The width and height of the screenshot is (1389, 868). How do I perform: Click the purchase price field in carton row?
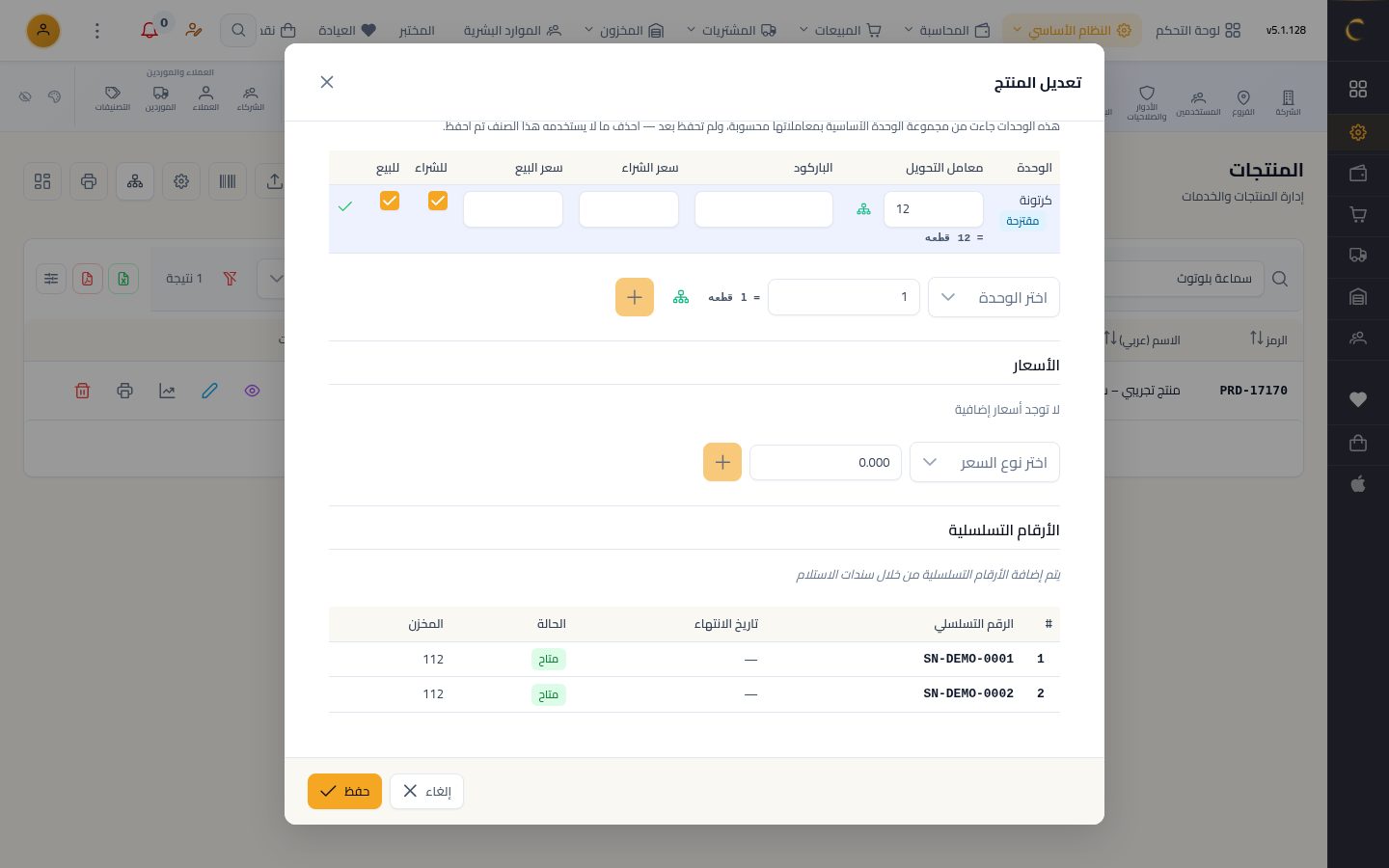pos(629,209)
